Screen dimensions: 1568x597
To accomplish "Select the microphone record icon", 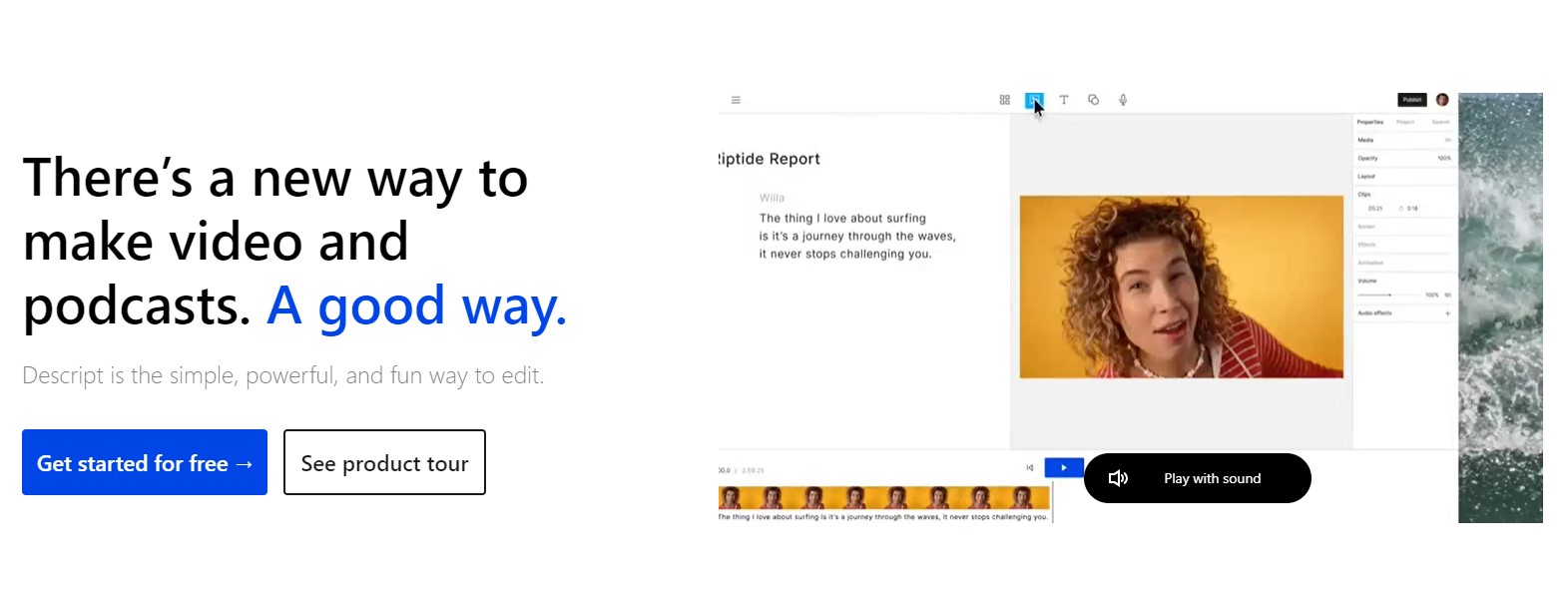I will point(1123,100).
